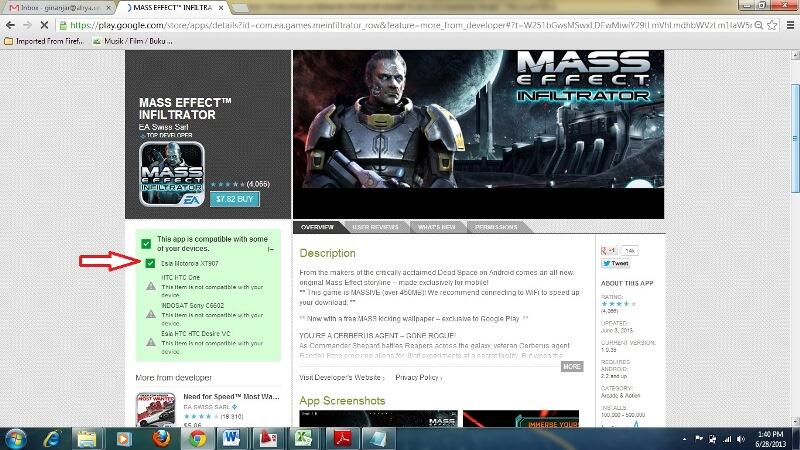
Task: Open the Privacy Policy link
Action: (x=418, y=378)
